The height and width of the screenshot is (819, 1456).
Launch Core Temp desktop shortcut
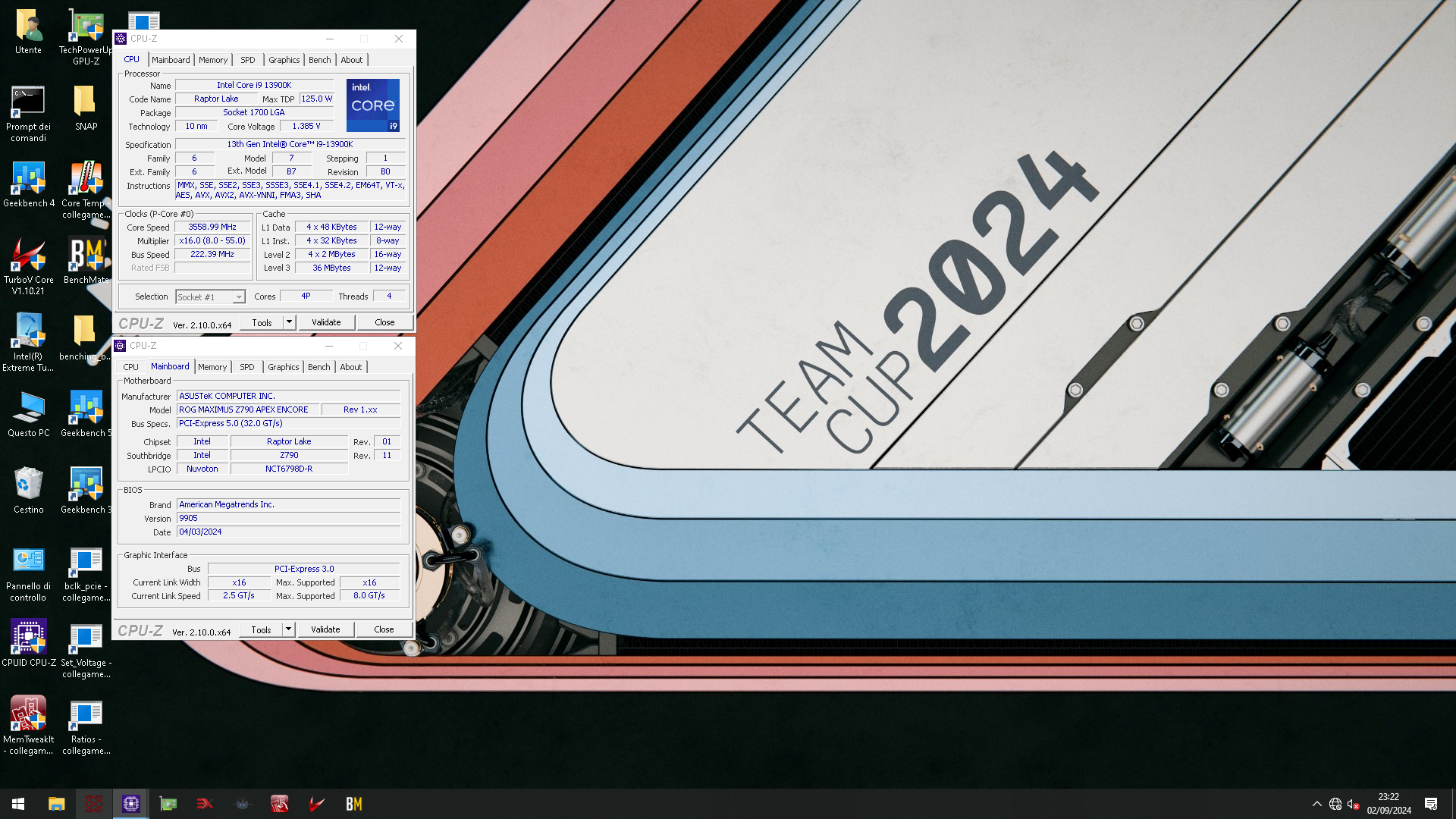tap(86, 190)
